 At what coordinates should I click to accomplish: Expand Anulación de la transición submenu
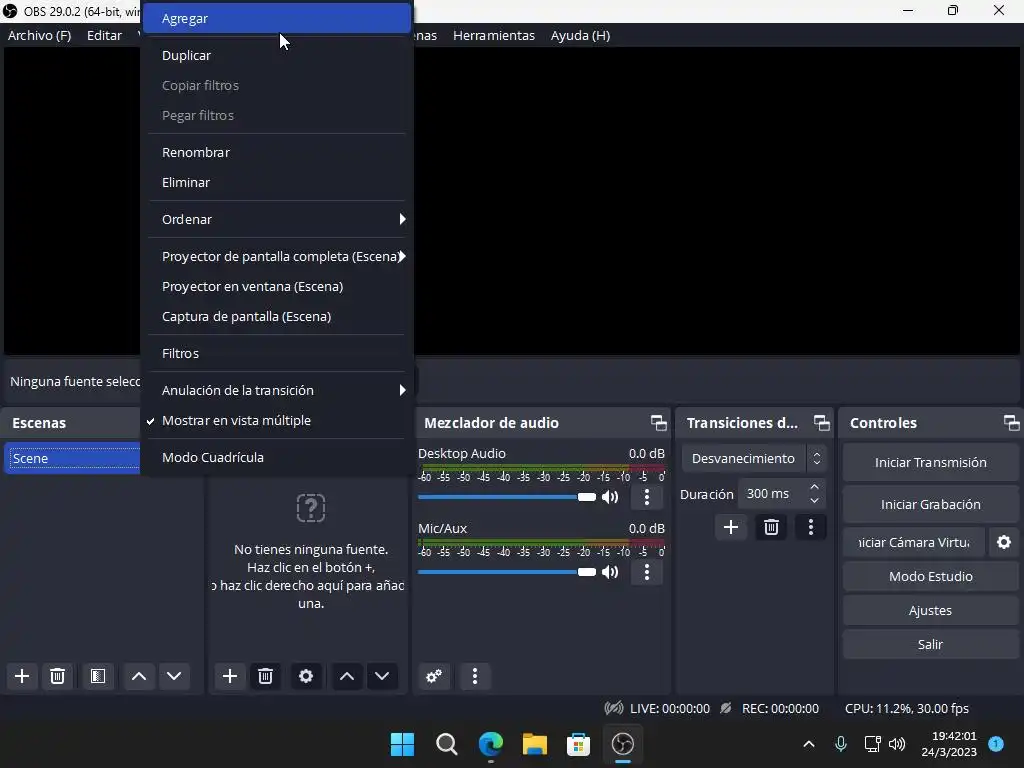tap(277, 390)
